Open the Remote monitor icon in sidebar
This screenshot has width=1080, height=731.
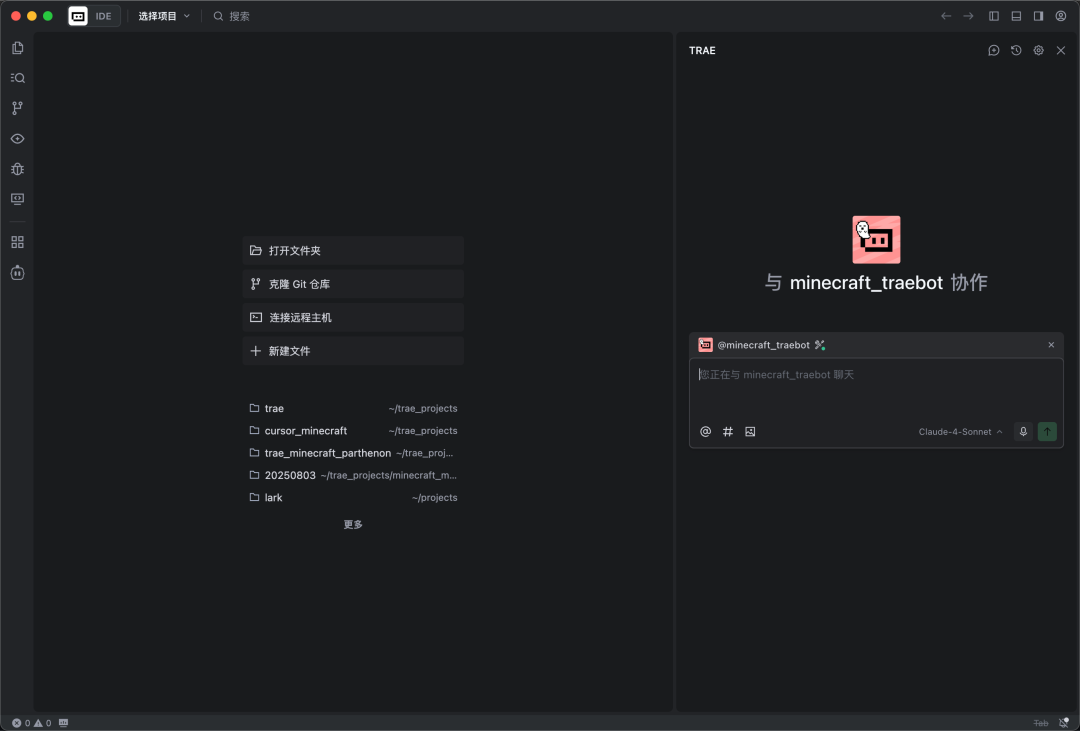[18, 199]
